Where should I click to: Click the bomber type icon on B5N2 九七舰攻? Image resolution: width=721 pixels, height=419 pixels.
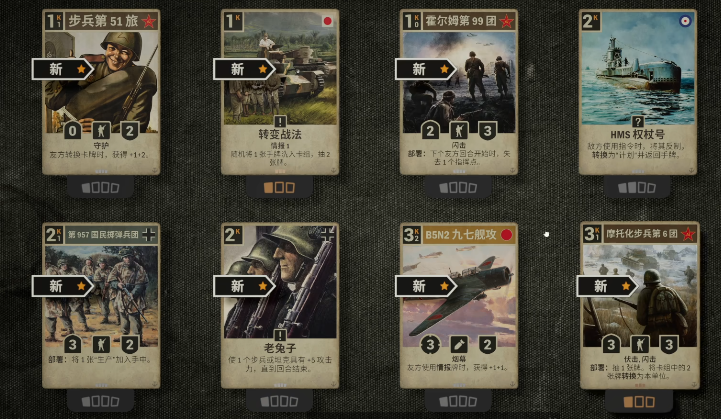coord(459,344)
